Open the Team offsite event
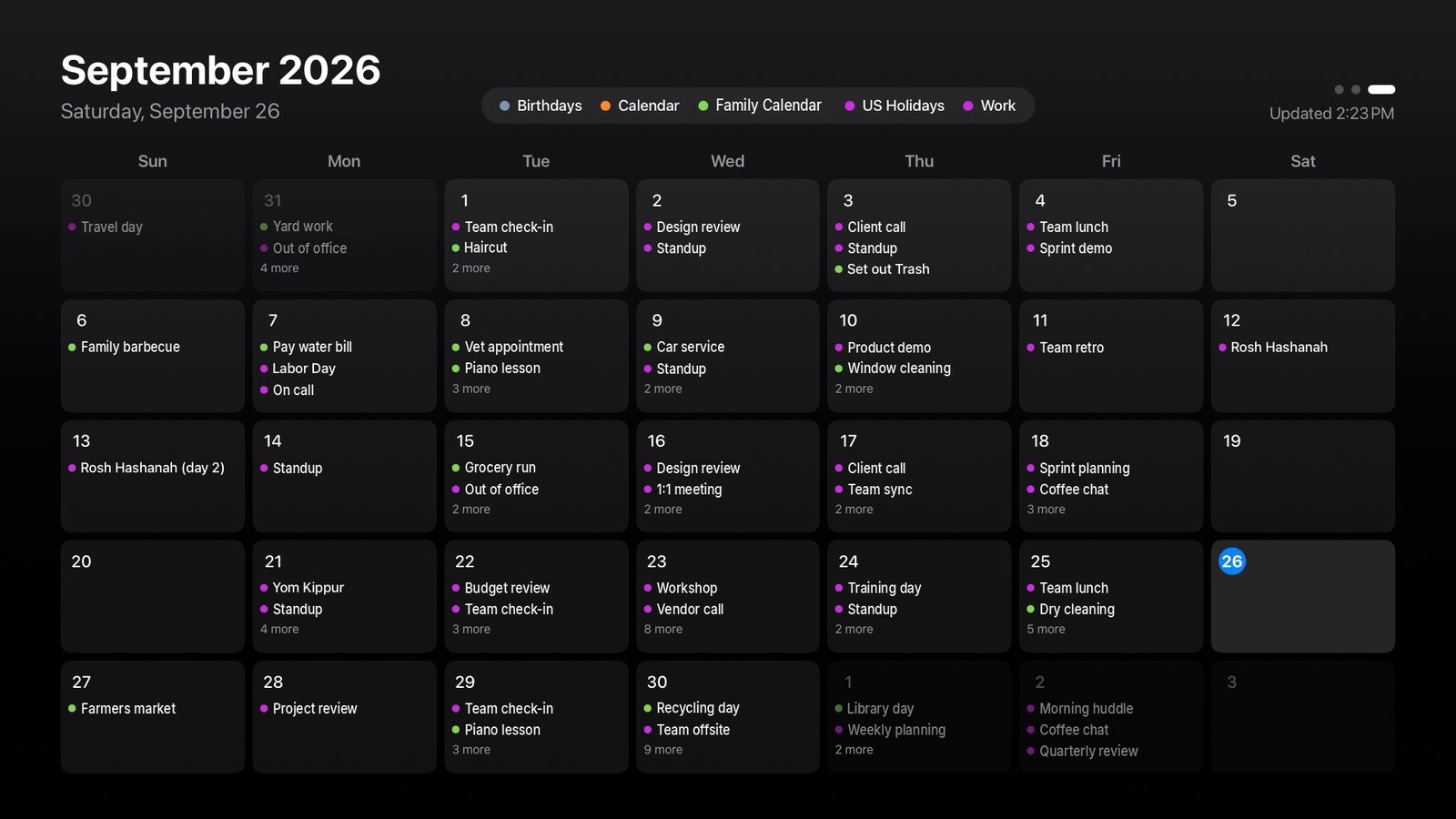This screenshot has height=819, width=1456. tap(687, 730)
